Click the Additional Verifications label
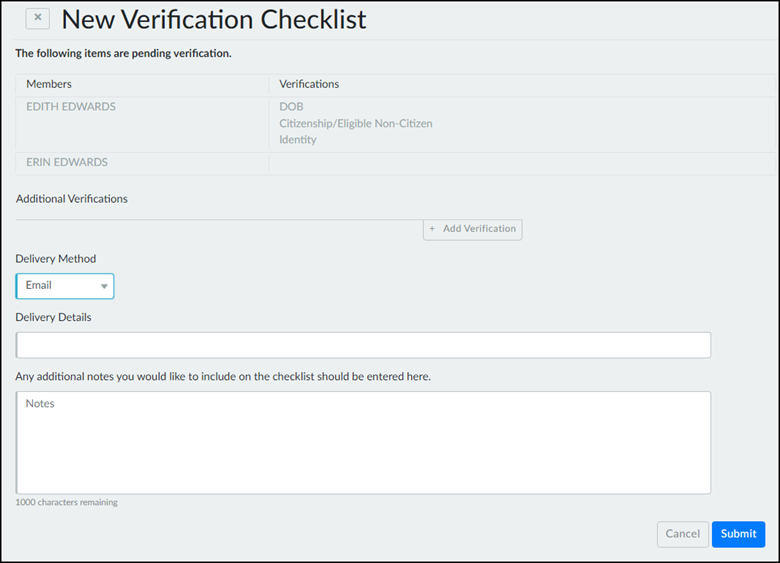Image resolution: width=780 pixels, height=563 pixels. pos(72,199)
